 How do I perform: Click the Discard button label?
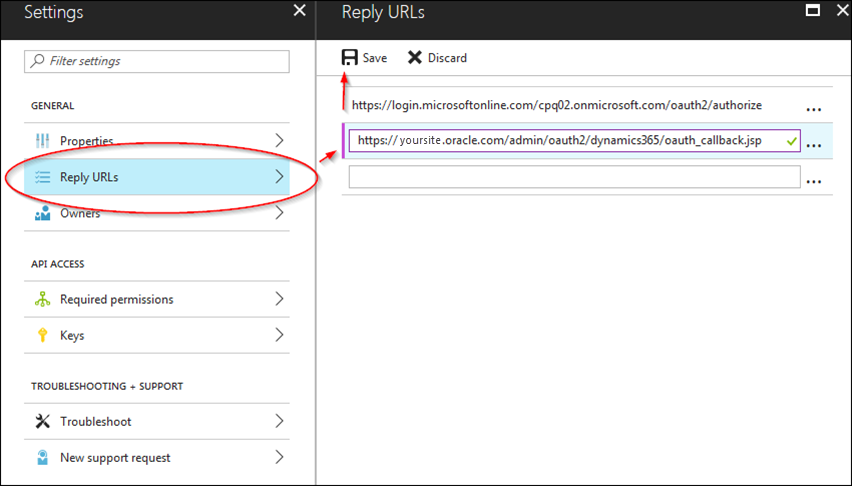click(447, 58)
